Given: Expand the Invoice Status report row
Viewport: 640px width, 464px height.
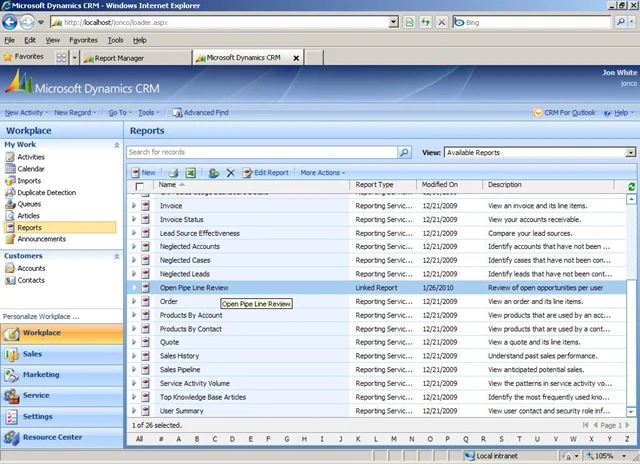Looking at the screenshot, I should pyautogui.click(x=134, y=219).
